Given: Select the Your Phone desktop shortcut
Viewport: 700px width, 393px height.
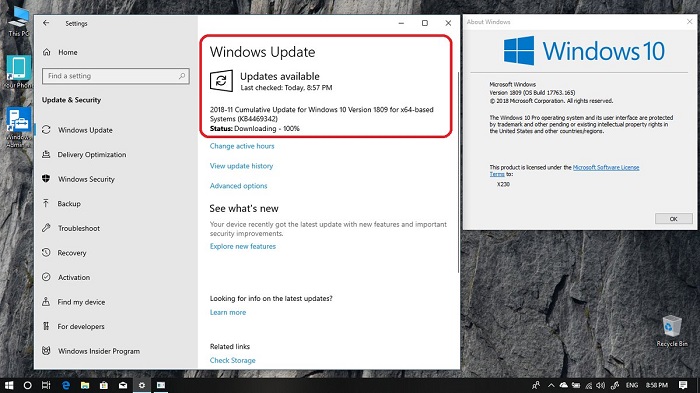Looking at the screenshot, I should [x=18, y=71].
